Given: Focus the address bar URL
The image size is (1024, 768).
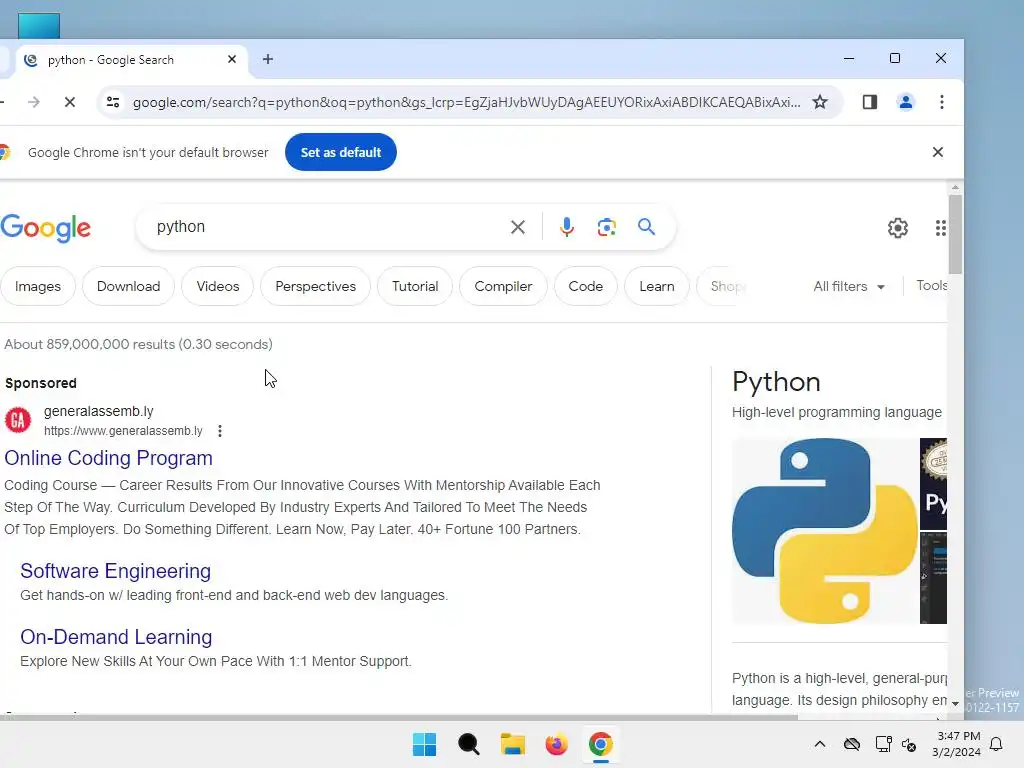Looking at the screenshot, I should point(466,102).
